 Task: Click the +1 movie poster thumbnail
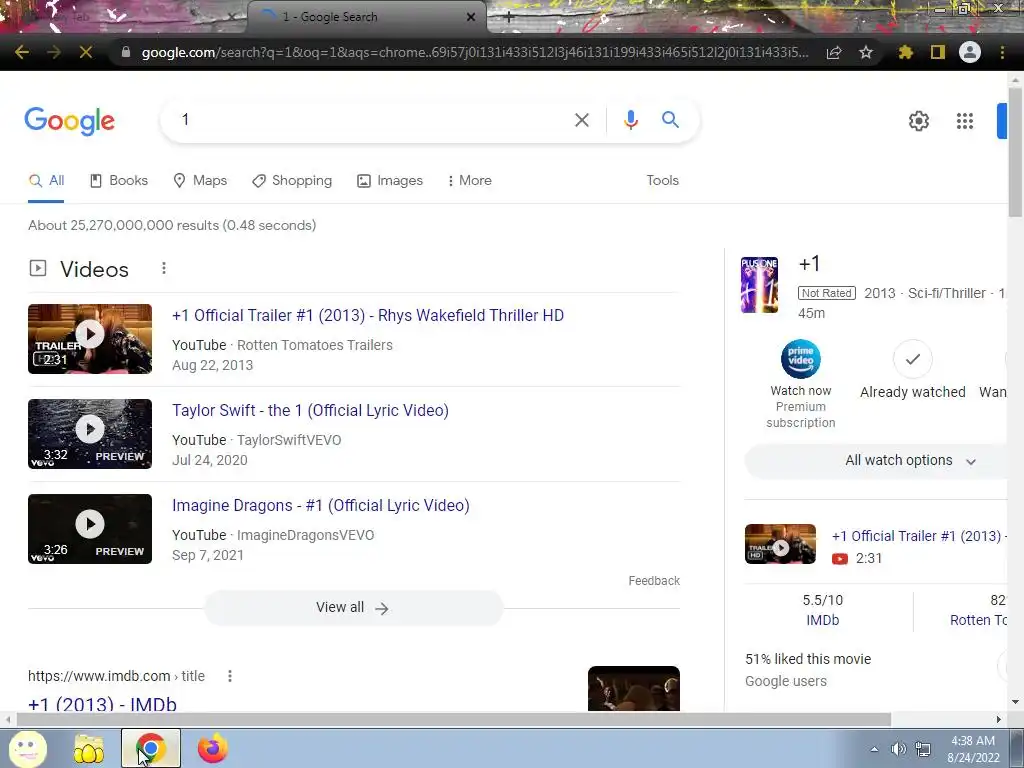[x=760, y=285]
